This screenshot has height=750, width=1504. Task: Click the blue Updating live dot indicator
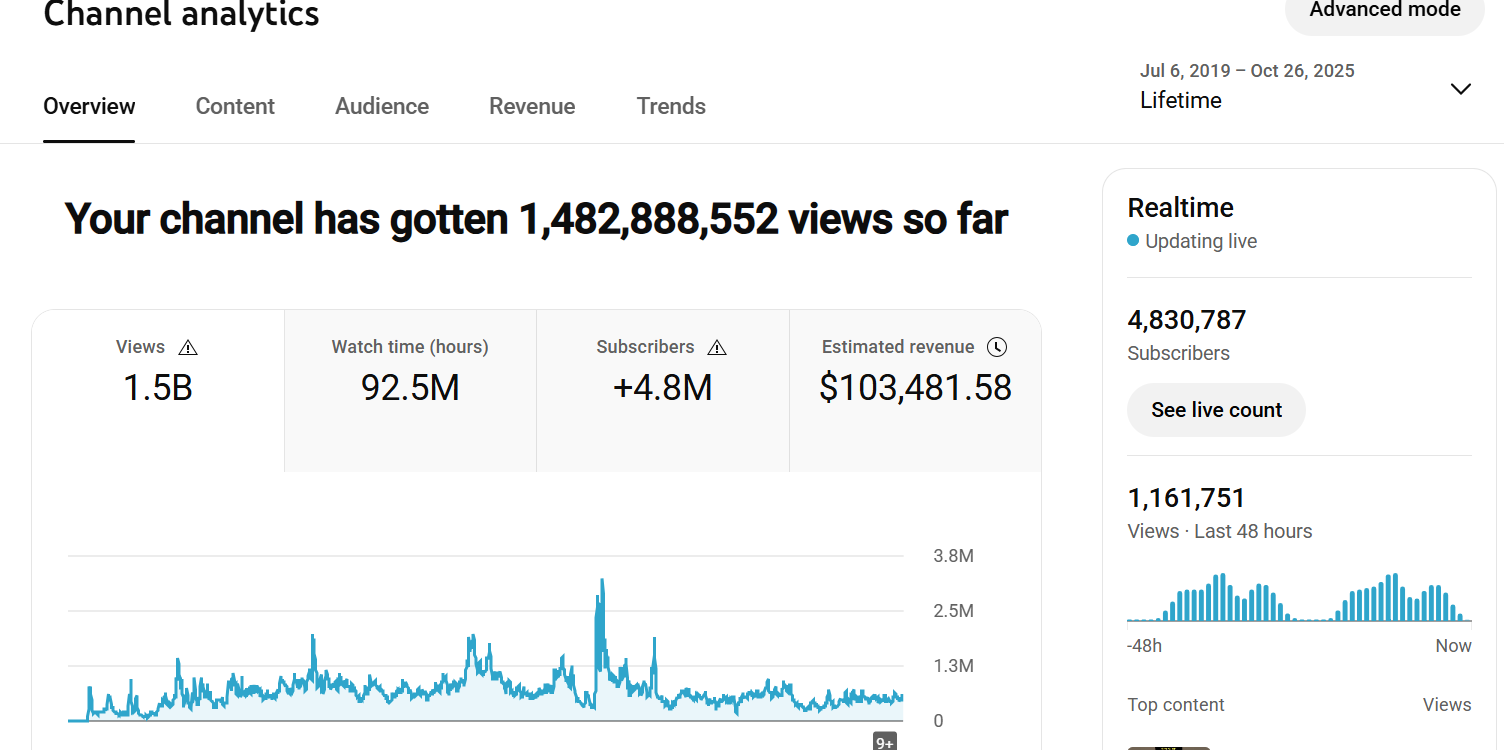coord(1133,241)
